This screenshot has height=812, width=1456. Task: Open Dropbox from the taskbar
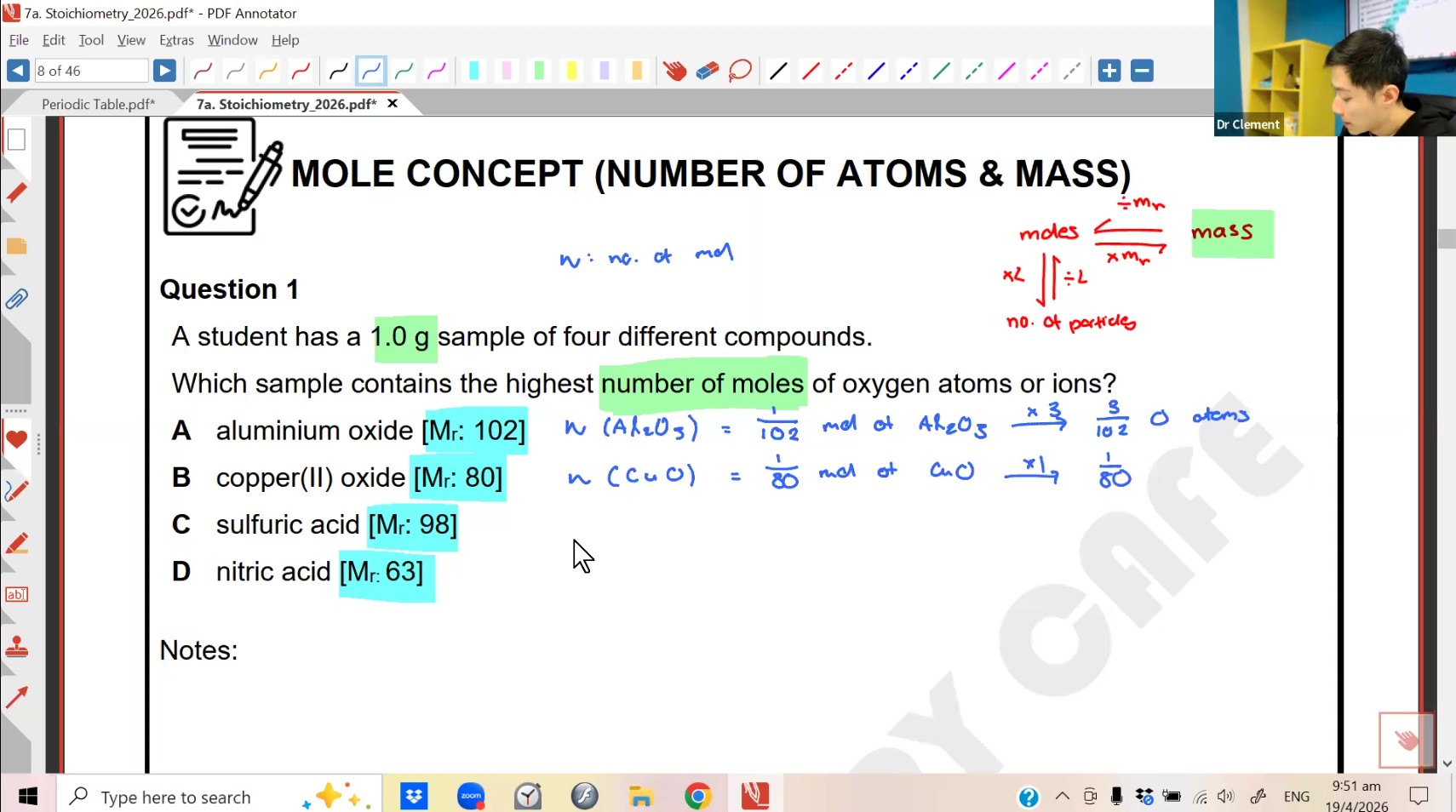pyautogui.click(x=414, y=797)
